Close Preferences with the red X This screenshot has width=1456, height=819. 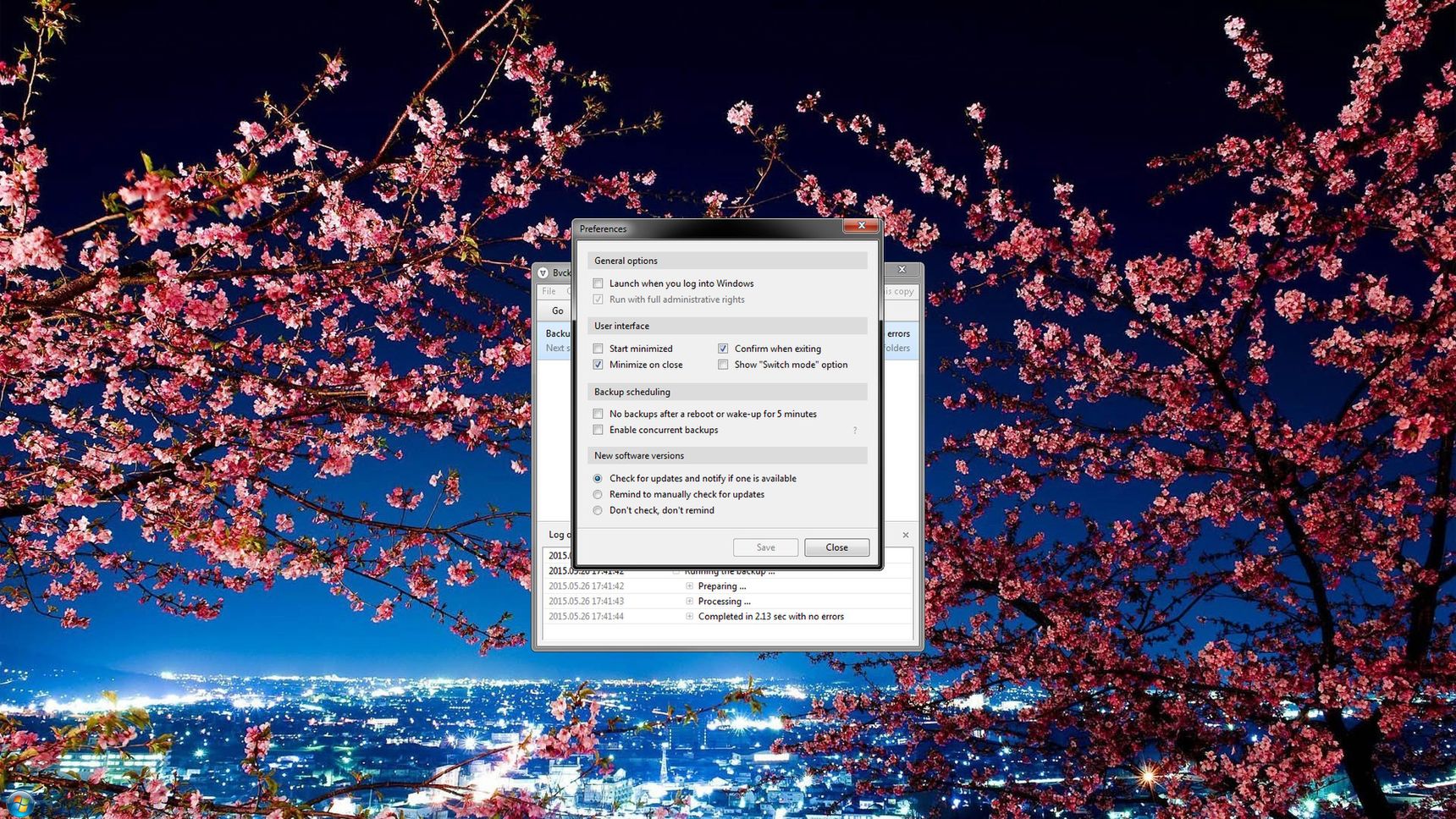861,226
